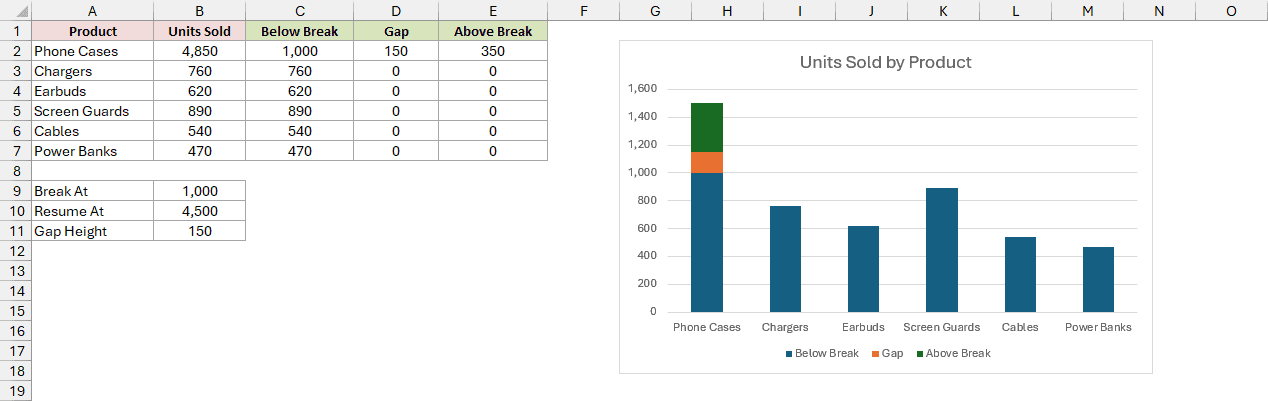Click the Earbuds bar in the chart

[x=863, y=269]
